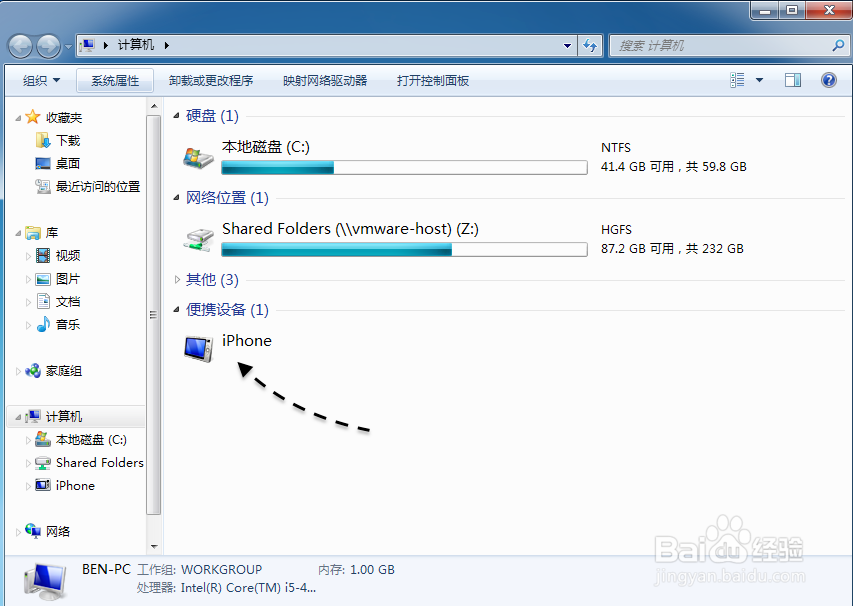Select the iPhone portable device icon

[x=198, y=349]
